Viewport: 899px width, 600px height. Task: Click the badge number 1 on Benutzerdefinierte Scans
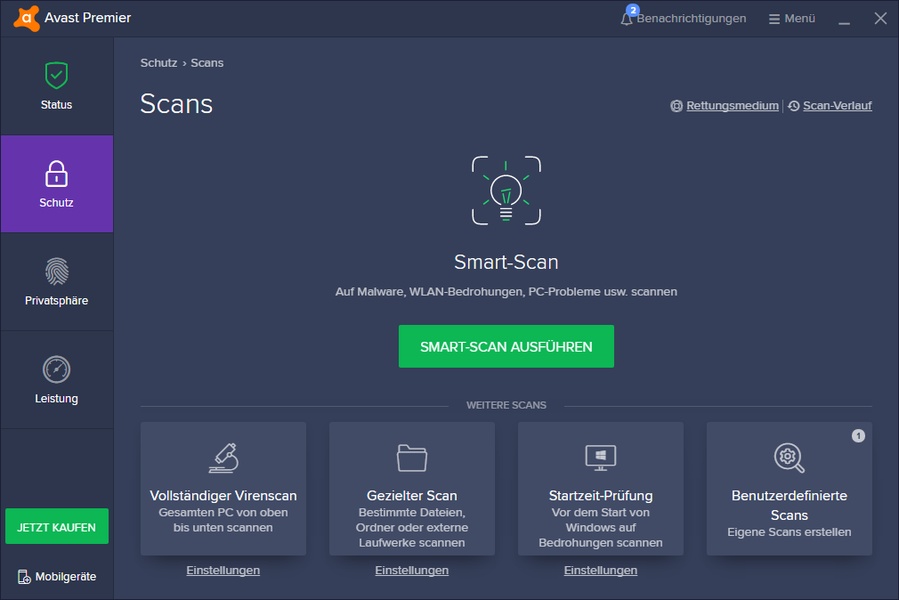(858, 436)
